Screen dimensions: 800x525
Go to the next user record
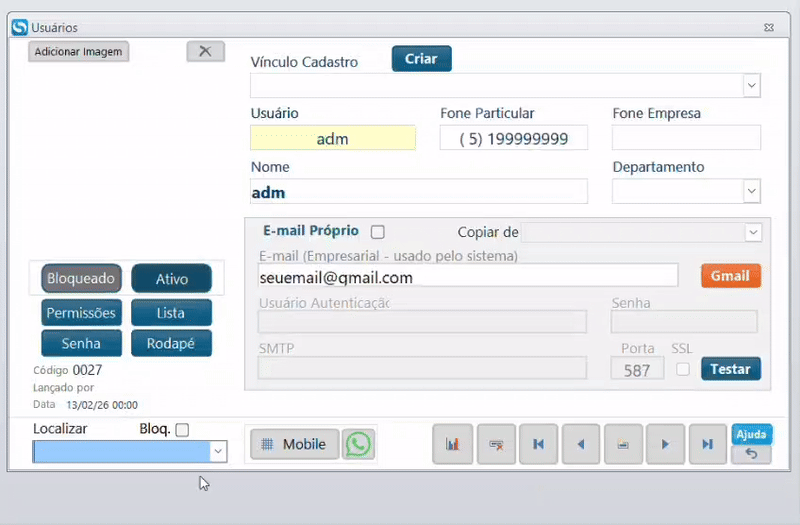[x=665, y=444]
